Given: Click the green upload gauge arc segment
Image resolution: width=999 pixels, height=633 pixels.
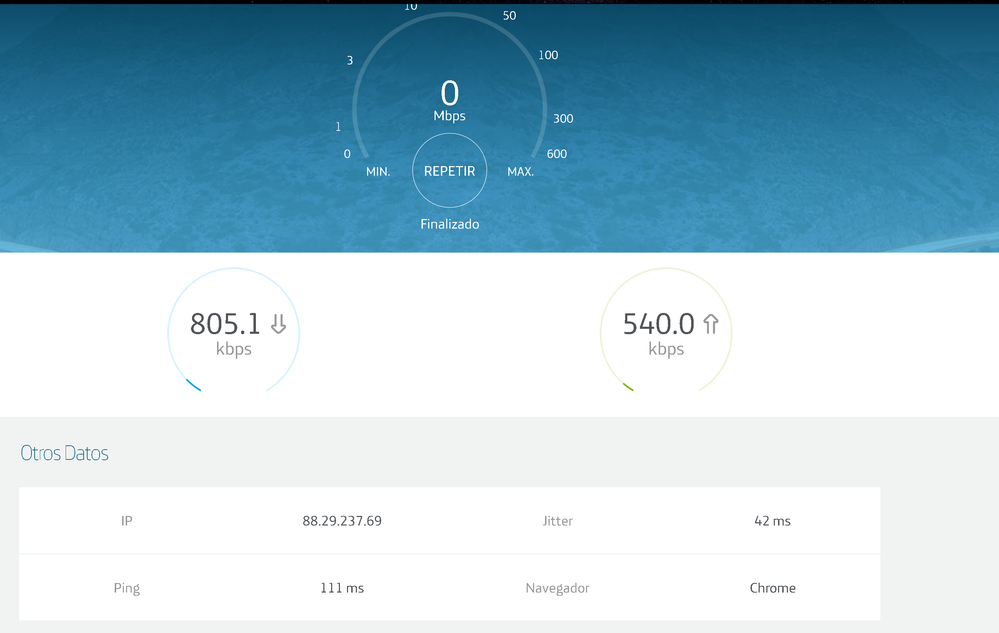Looking at the screenshot, I should tap(628, 386).
